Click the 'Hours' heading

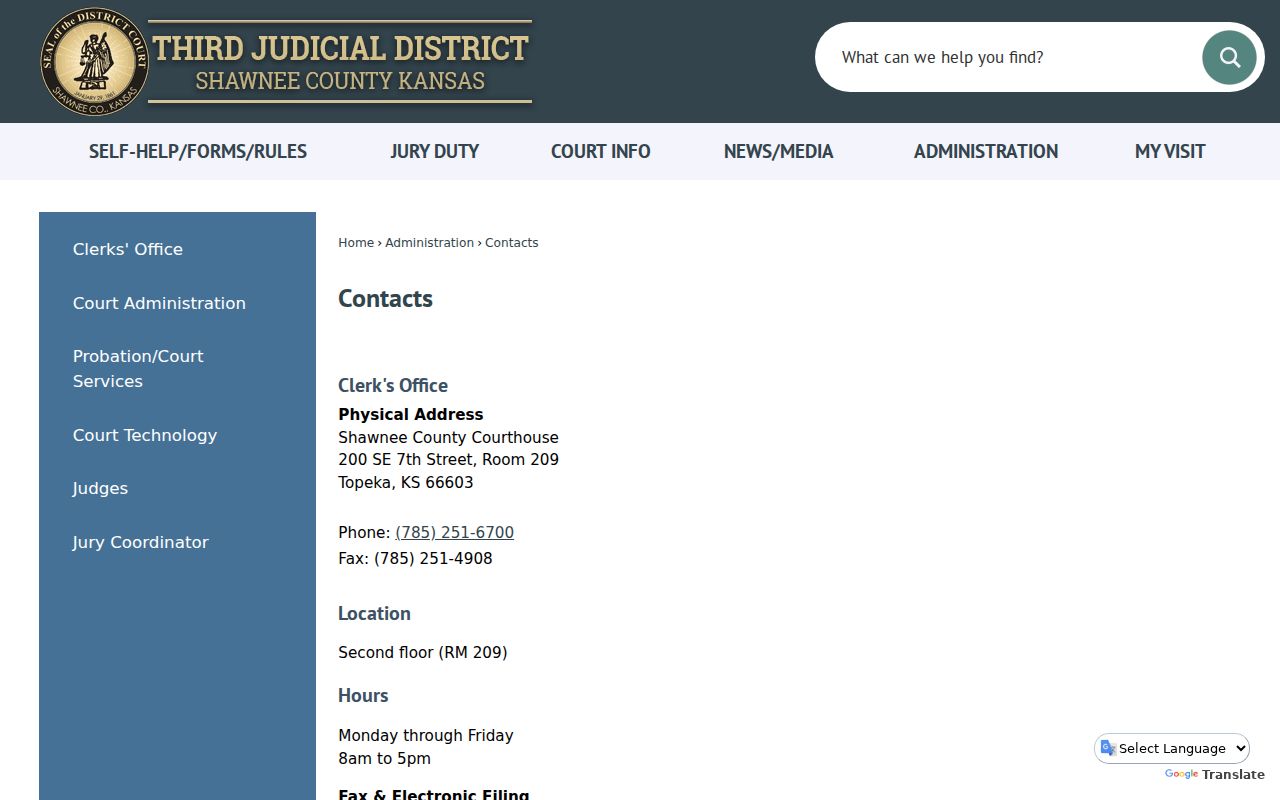tap(363, 695)
